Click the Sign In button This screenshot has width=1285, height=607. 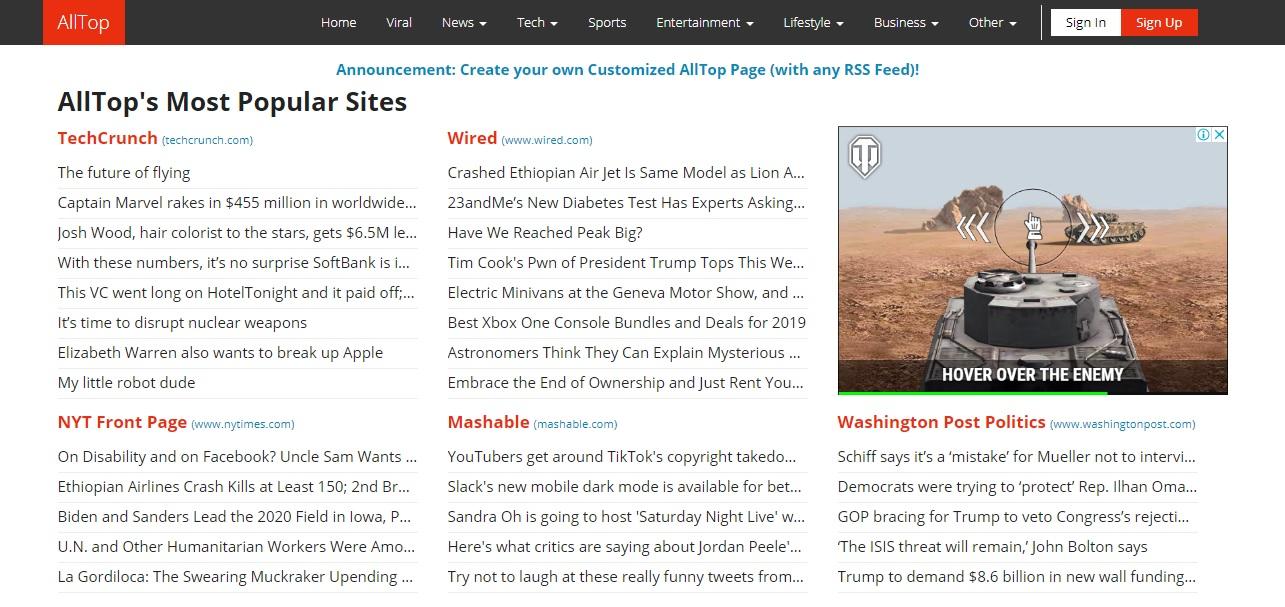[1085, 23]
